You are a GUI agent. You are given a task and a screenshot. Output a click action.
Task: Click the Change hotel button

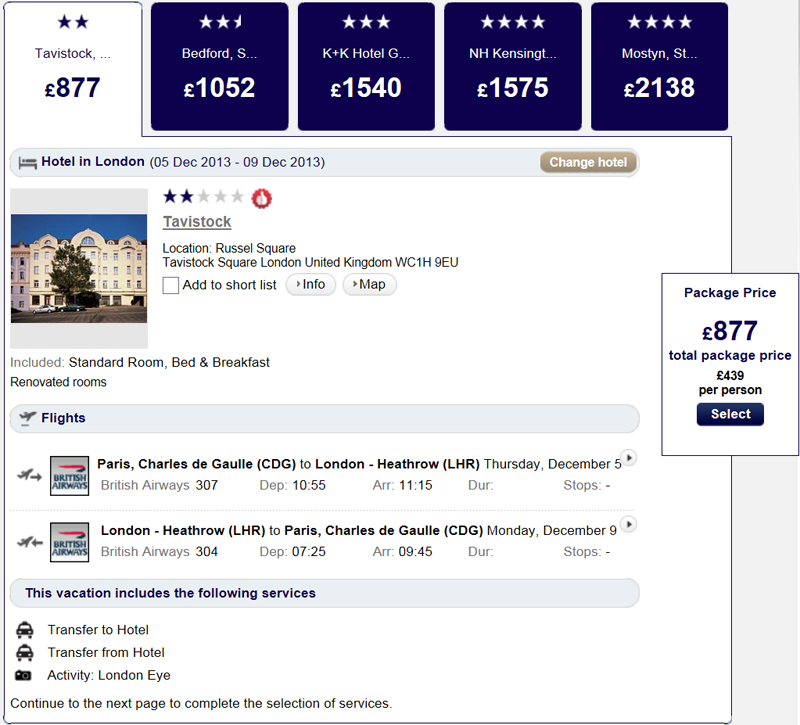[588, 162]
